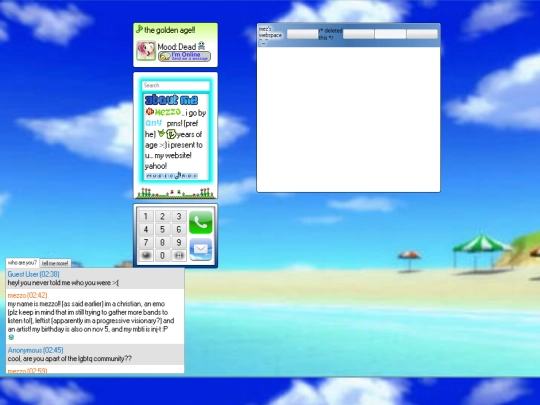This screenshot has width=540, height=405.
Task: Switch to the 'who are you?' tab
Action: [22, 263]
